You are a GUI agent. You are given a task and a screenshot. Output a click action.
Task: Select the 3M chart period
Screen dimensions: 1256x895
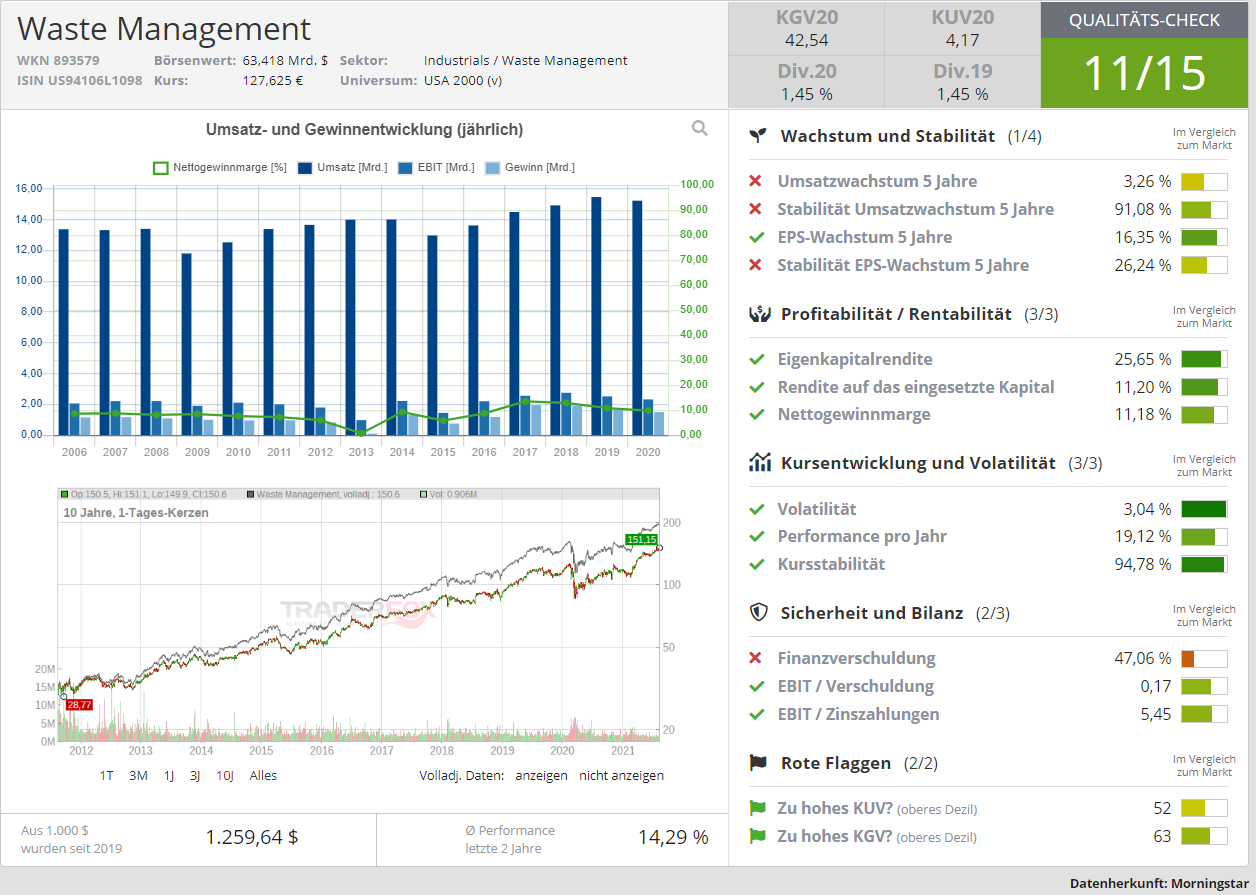(139, 775)
